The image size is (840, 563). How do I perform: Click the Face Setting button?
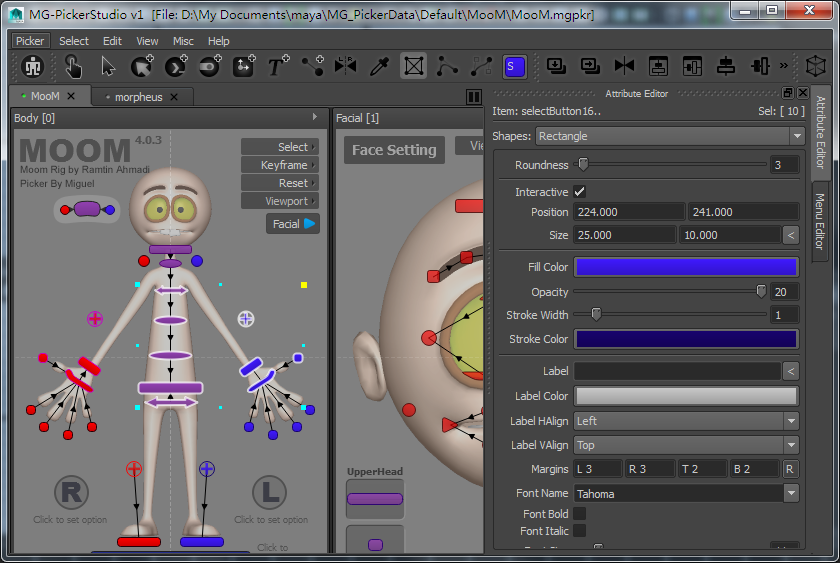[394, 150]
